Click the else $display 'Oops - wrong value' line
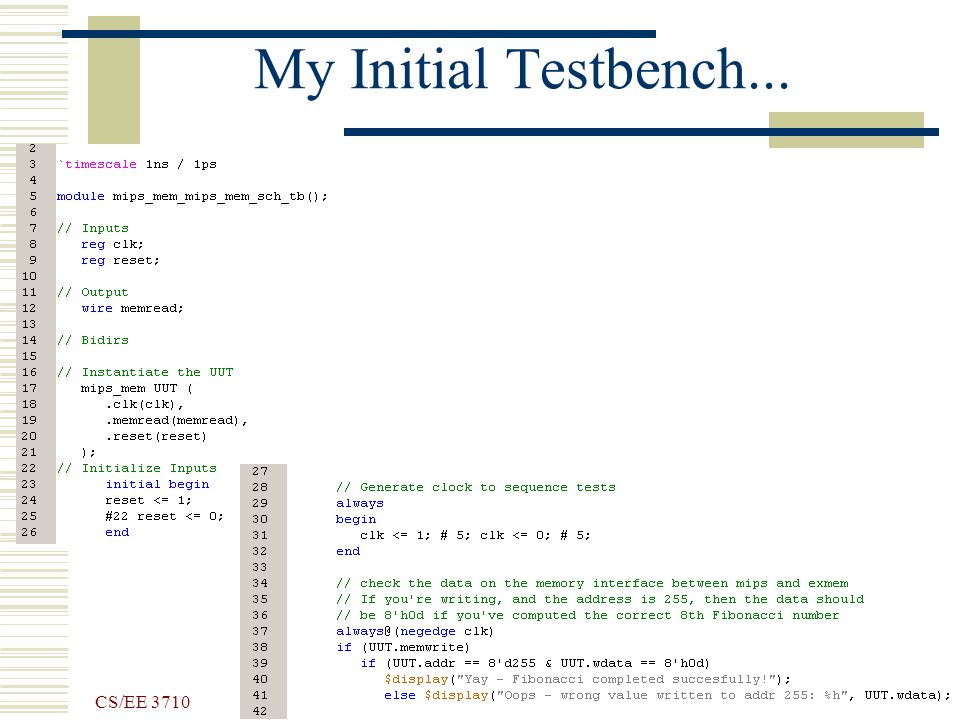 pos(667,696)
